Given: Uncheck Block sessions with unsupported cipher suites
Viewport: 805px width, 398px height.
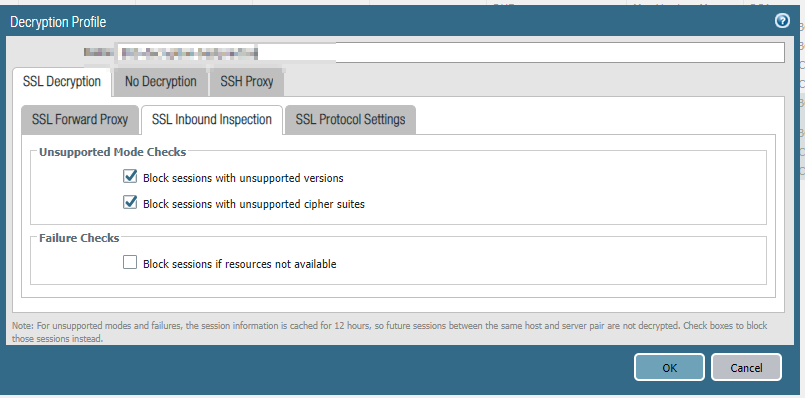Looking at the screenshot, I should [130, 203].
